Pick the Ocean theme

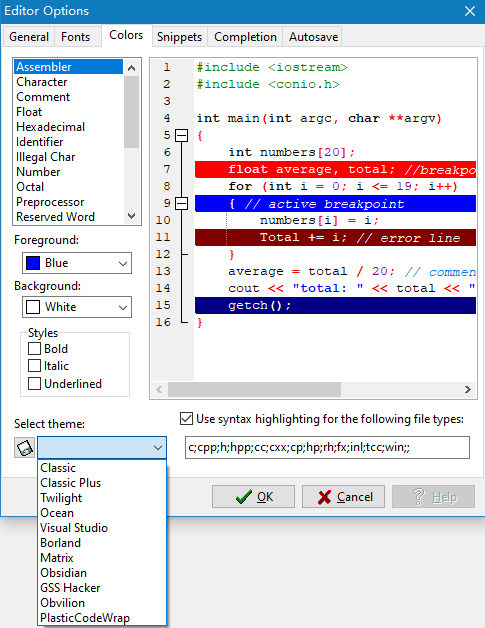102,513
